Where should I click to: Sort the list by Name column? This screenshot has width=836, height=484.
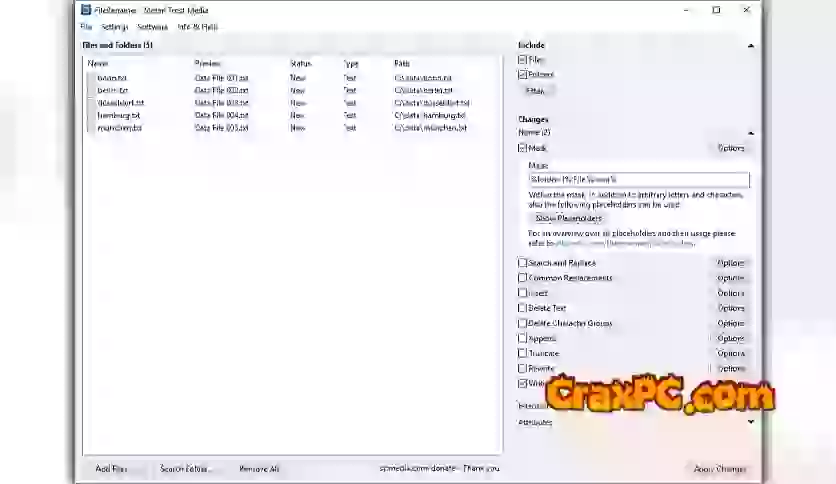(x=98, y=63)
